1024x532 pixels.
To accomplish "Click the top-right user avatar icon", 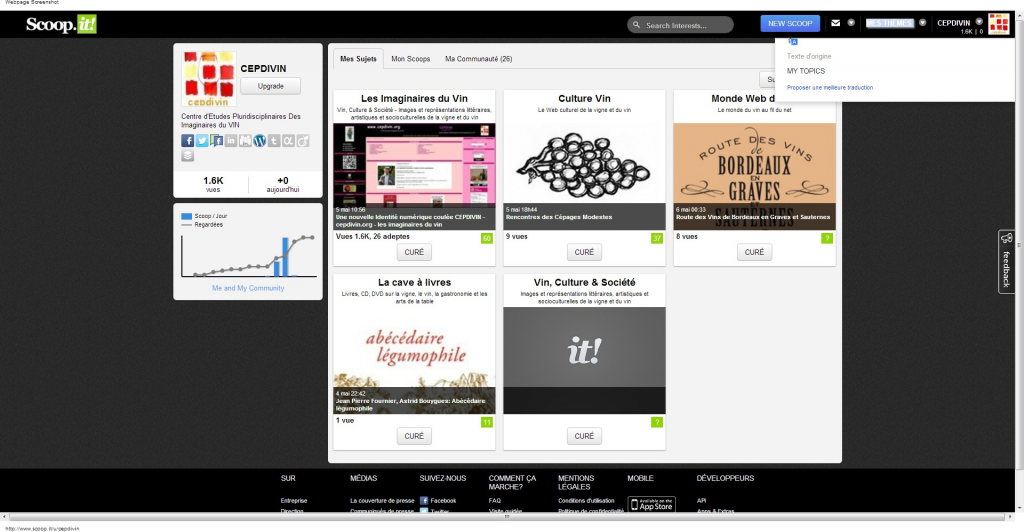I will coord(999,24).
